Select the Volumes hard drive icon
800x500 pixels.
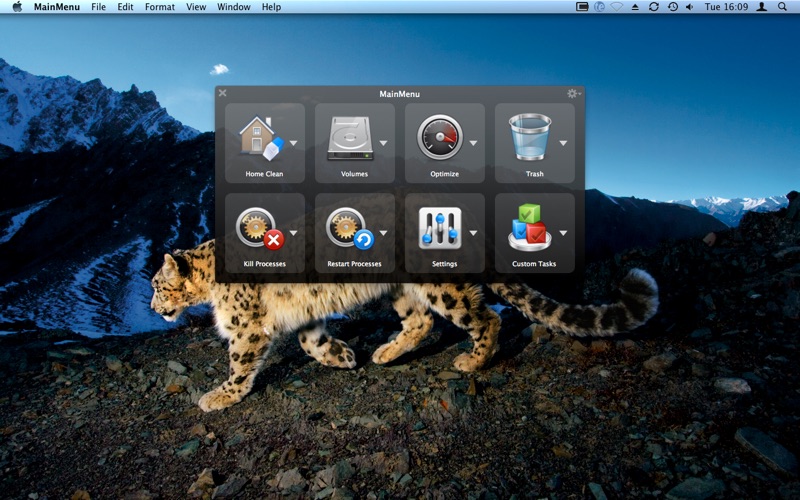[x=351, y=138]
